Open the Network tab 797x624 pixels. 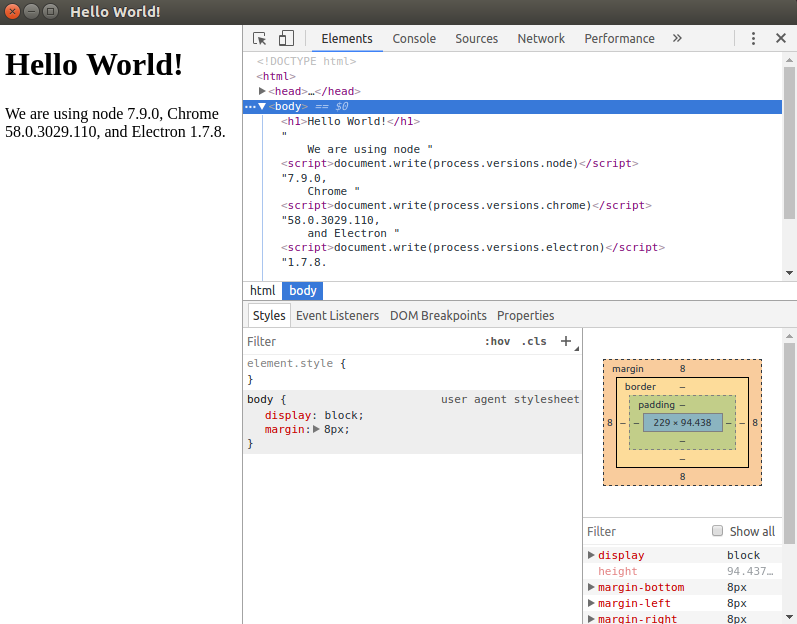(x=541, y=39)
